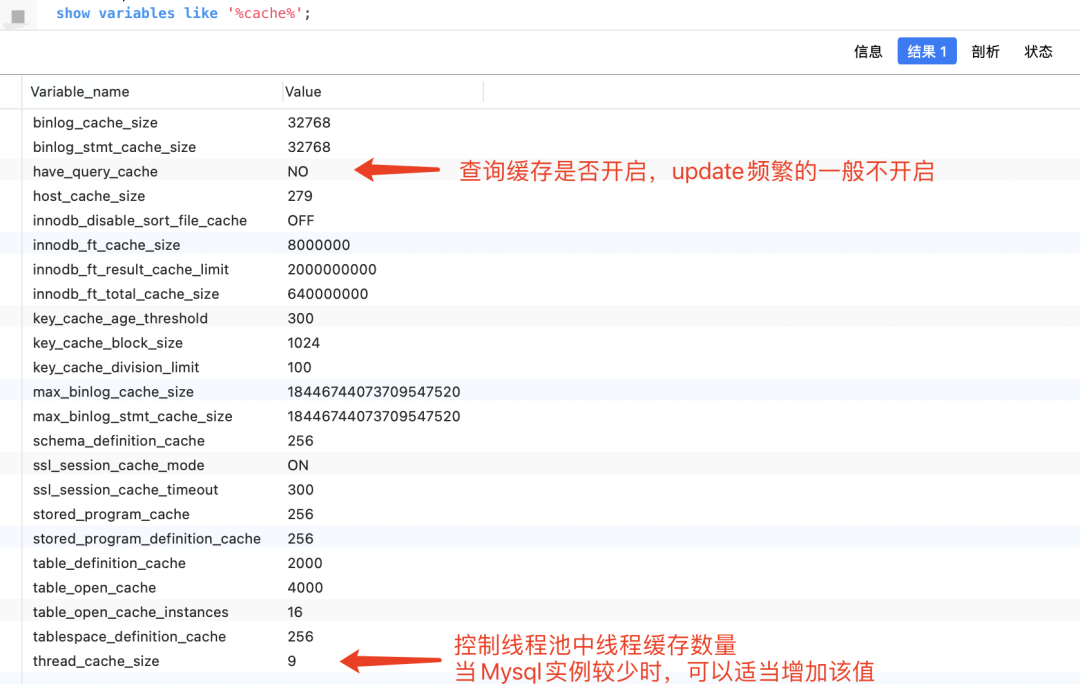
Task: Click the innodb_ft_result_cache_limit value 2000000000
Action: [331, 270]
